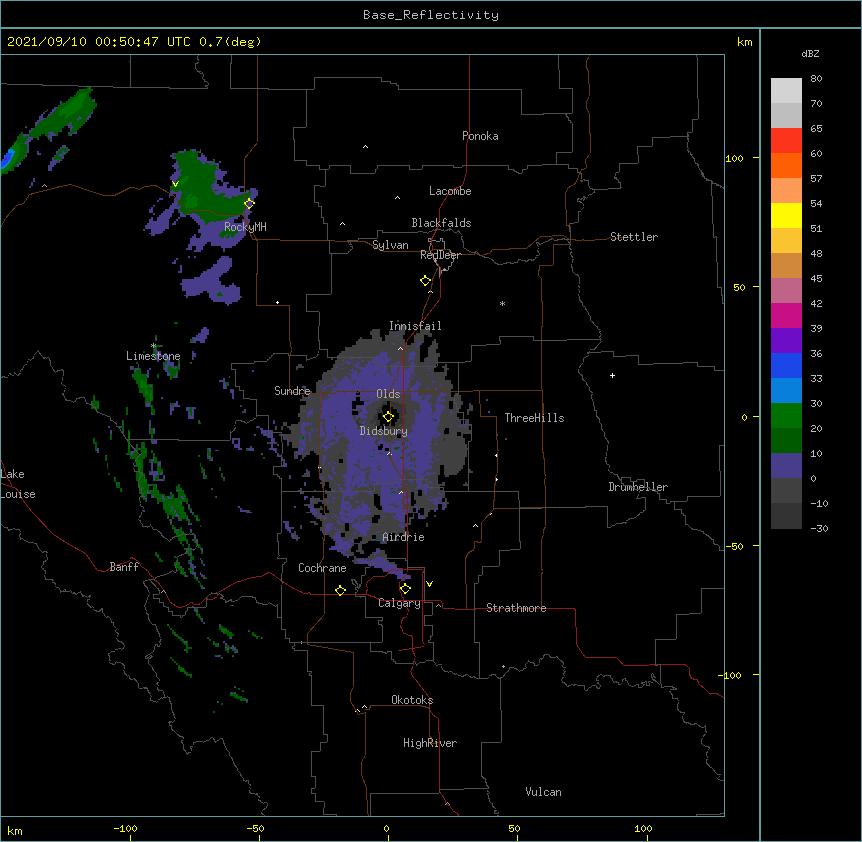
Task: Click the Banff city label
Action: click(124, 567)
